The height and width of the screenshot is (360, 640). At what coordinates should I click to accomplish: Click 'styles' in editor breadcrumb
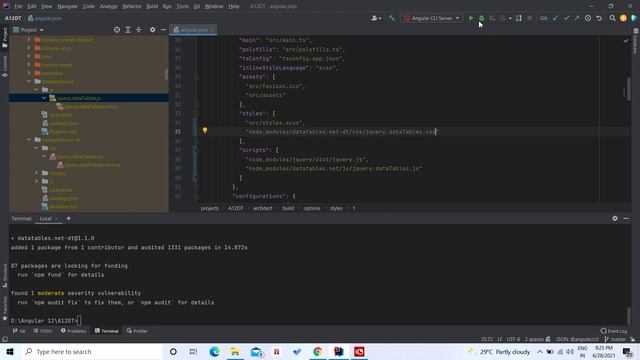coord(336,208)
